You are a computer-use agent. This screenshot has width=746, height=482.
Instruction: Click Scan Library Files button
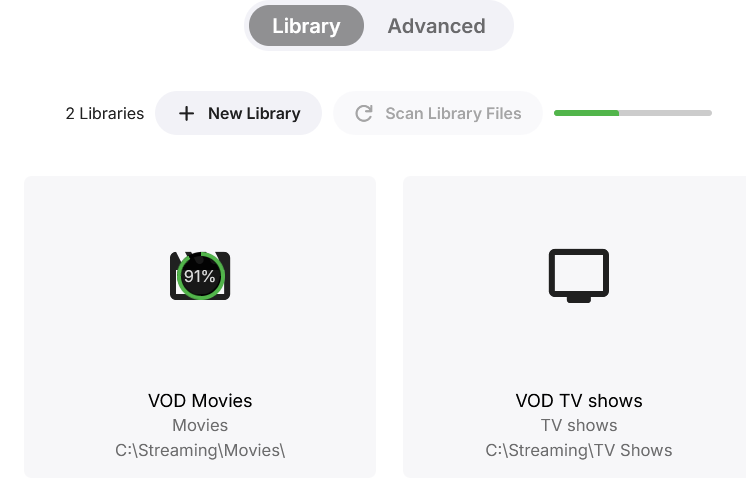438,113
